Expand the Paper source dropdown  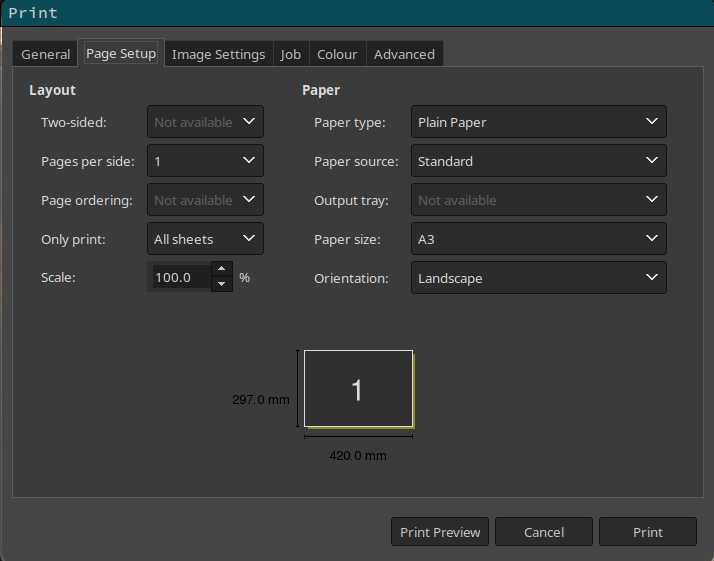point(538,161)
